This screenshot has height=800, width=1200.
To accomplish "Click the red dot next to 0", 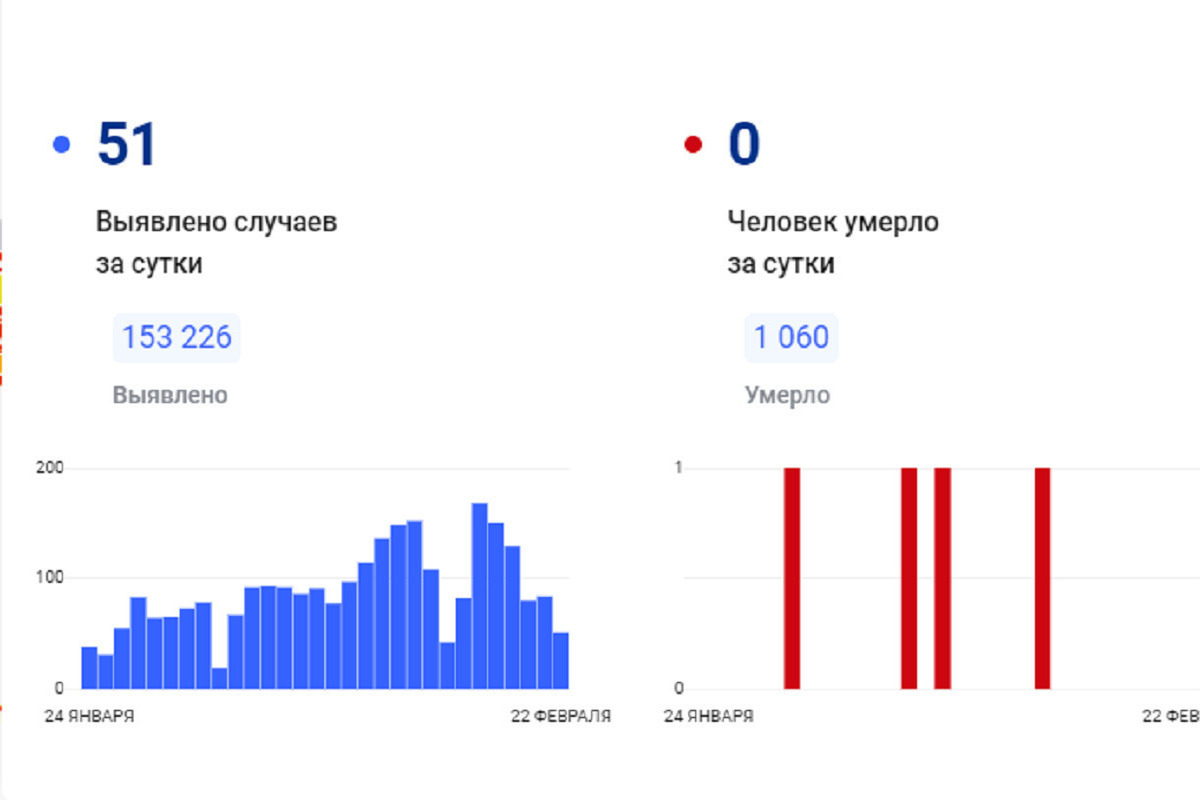I will (692, 146).
